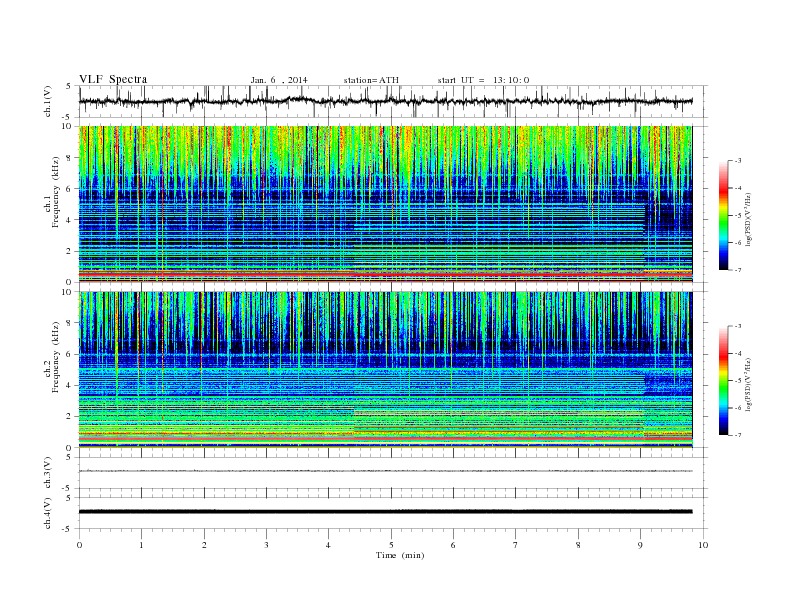
Task: Click the ch.2 "Frequency (kHz)" axis label
Action: [56, 356]
